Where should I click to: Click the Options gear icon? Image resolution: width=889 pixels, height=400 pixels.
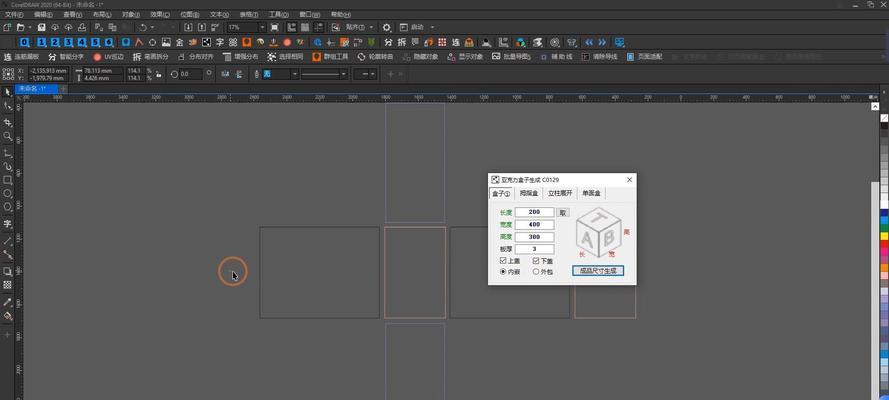387,27
